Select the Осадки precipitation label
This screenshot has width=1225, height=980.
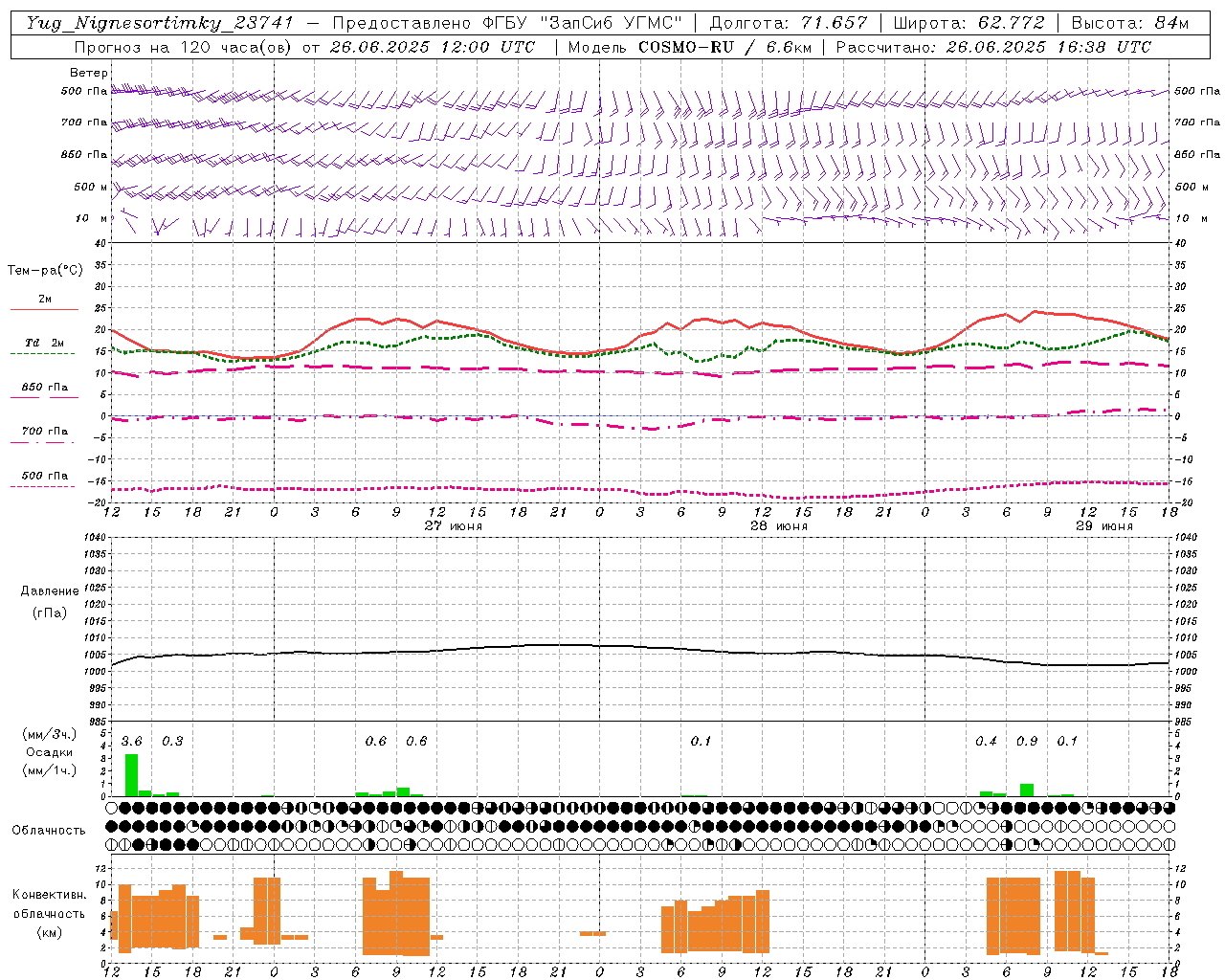tap(50, 752)
